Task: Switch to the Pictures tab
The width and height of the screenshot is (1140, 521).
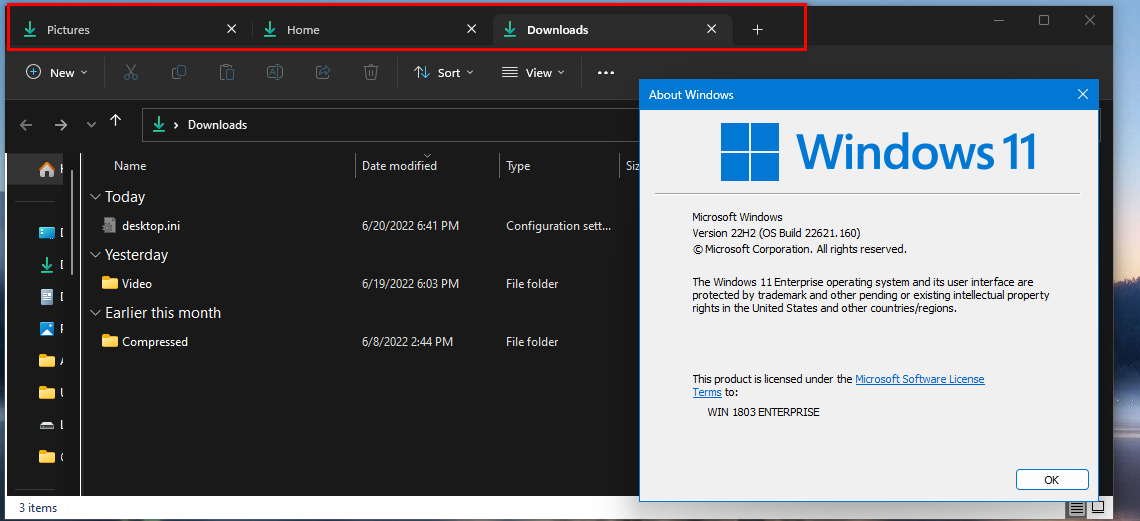Action: 131,30
